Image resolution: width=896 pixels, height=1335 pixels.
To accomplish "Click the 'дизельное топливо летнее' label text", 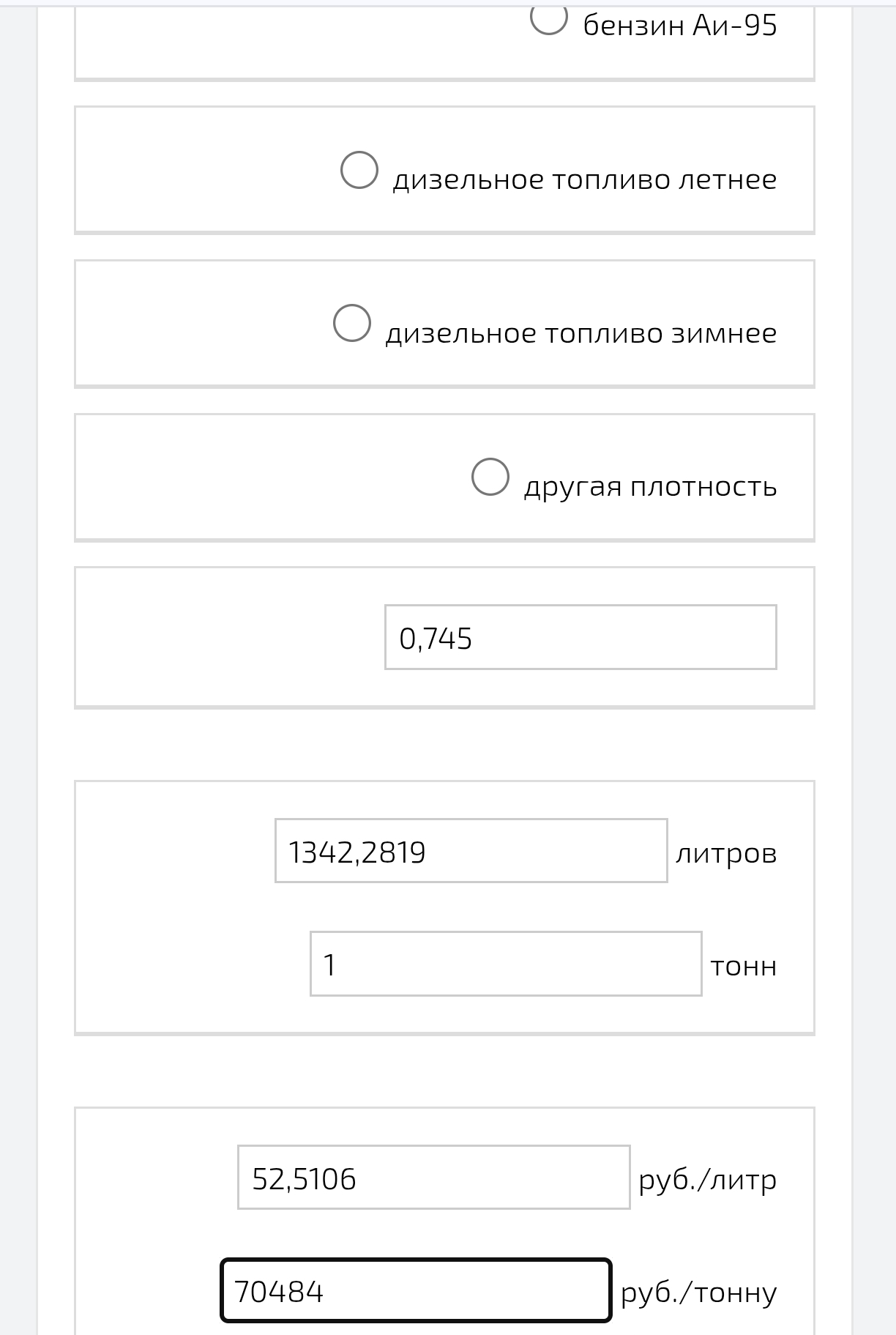I will tap(585, 179).
